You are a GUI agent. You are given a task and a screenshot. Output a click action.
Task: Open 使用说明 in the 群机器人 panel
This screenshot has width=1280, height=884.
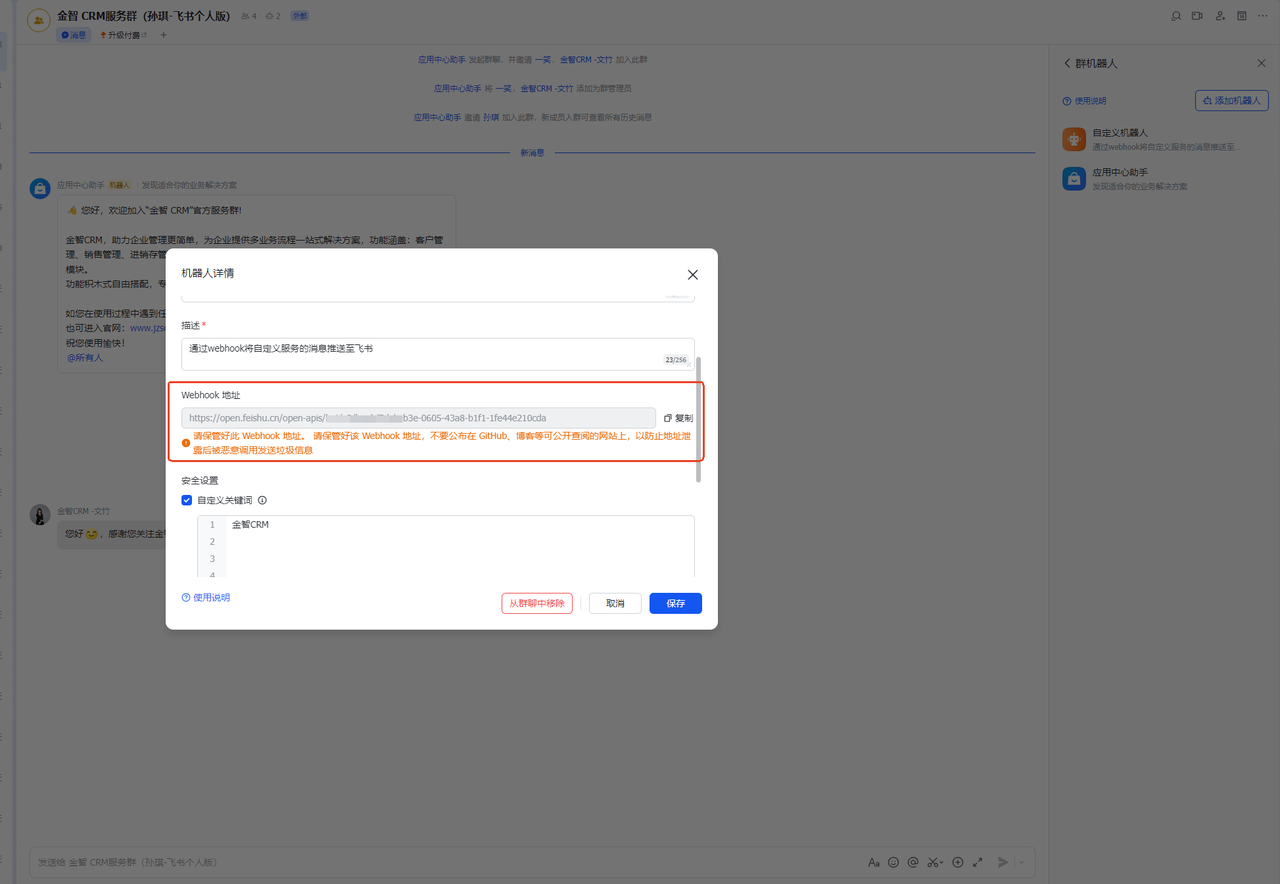[1085, 101]
